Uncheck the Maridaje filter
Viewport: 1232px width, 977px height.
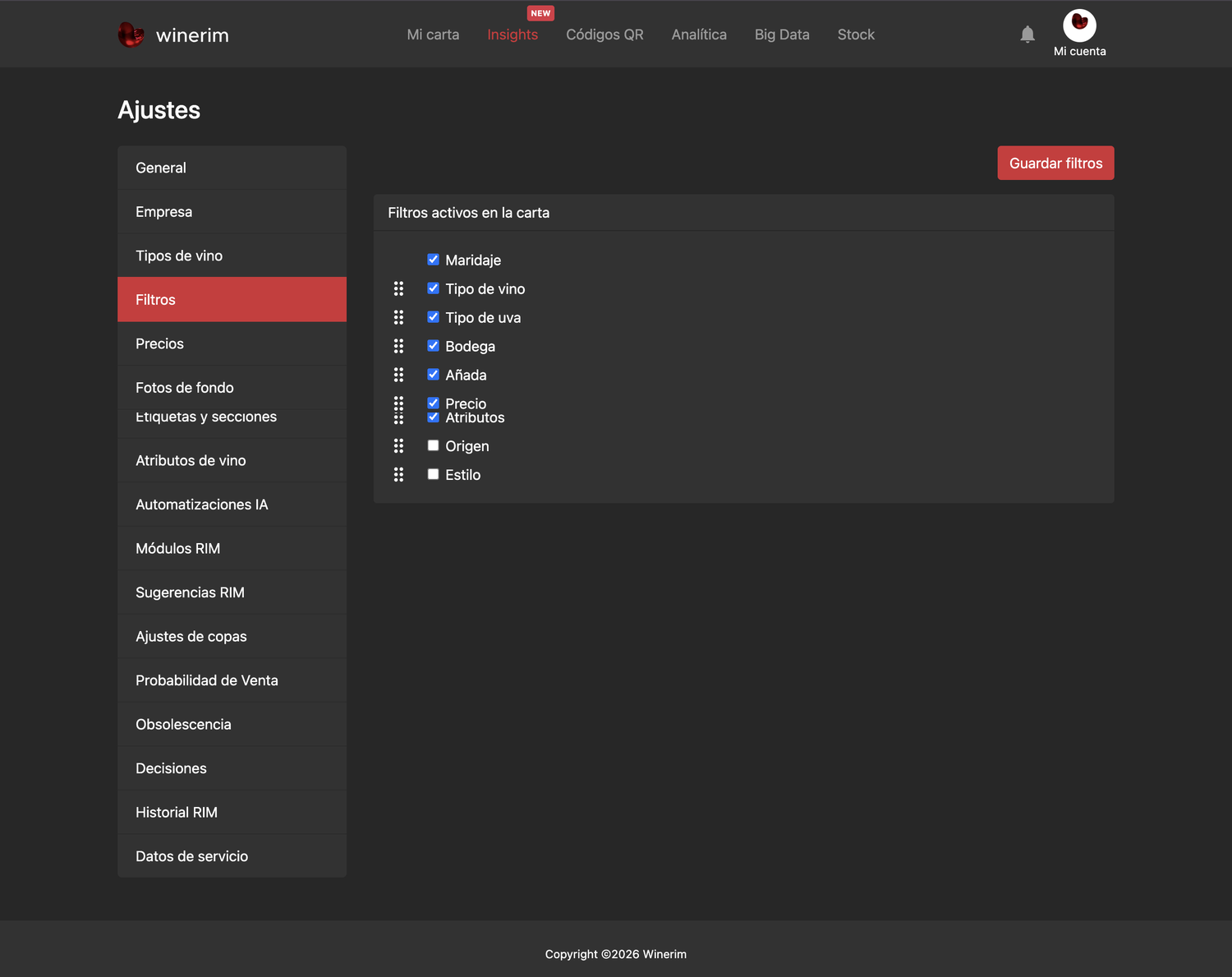433,260
